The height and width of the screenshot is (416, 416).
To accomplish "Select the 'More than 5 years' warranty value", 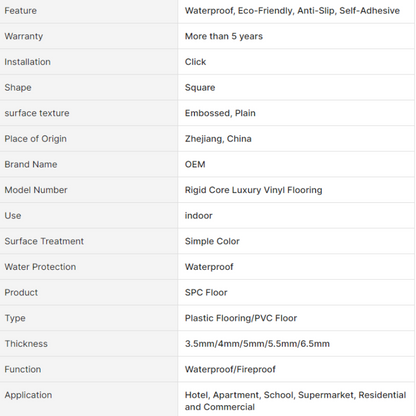I will tap(224, 36).
